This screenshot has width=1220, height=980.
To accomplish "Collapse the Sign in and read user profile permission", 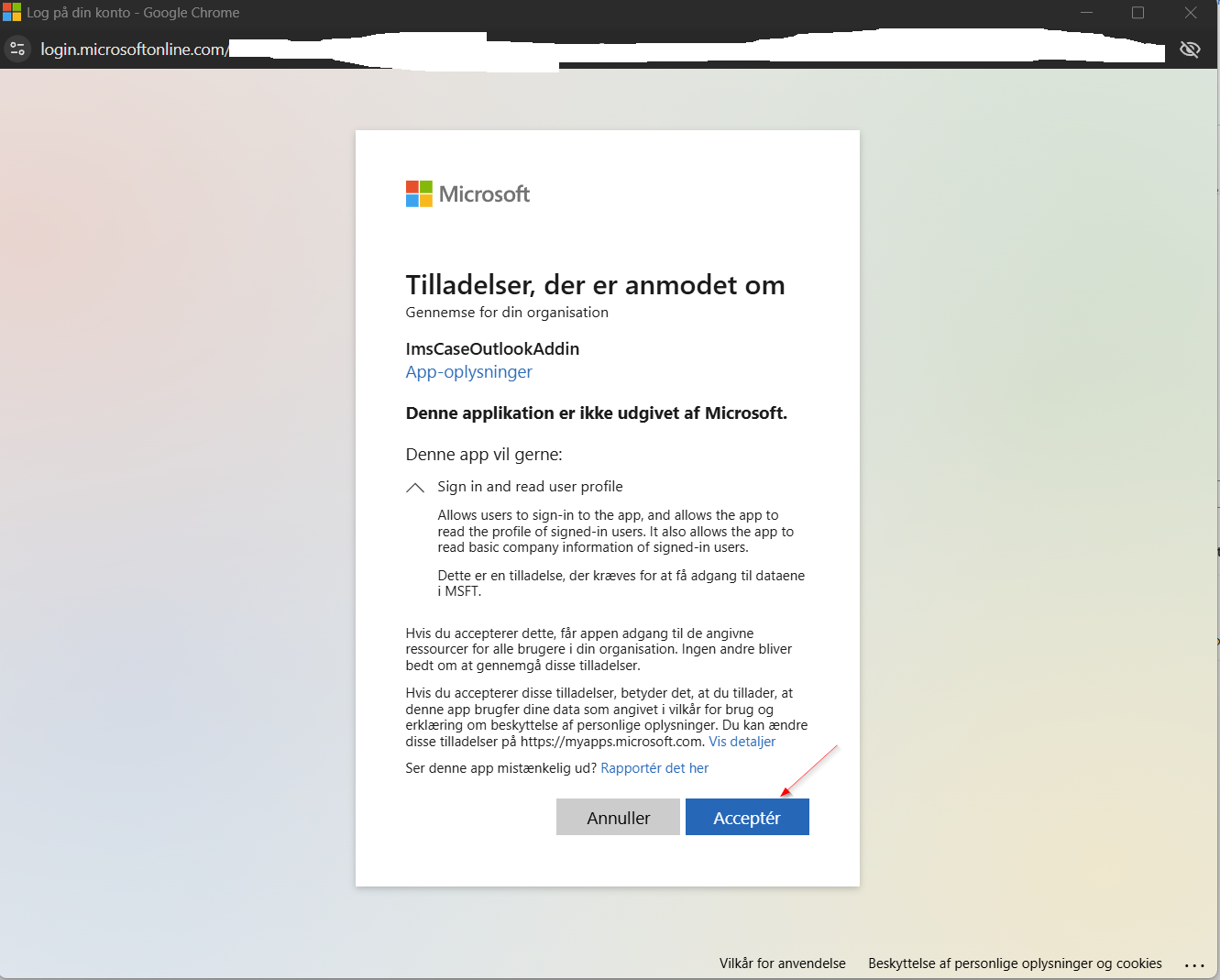I will 415,488.
